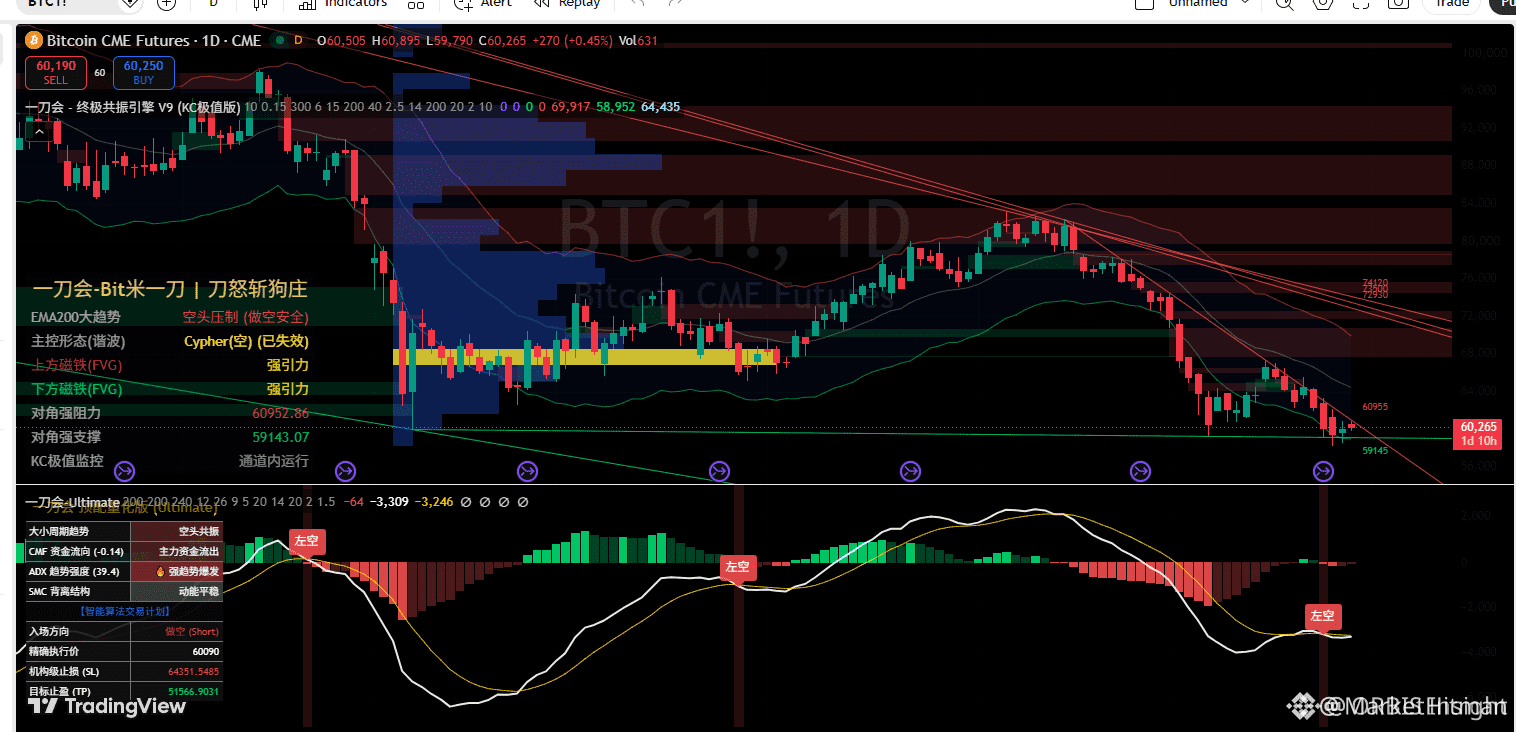Click the 主控形态(谐波) row label
The width and height of the screenshot is (1516, 732).
click(78, 341)
